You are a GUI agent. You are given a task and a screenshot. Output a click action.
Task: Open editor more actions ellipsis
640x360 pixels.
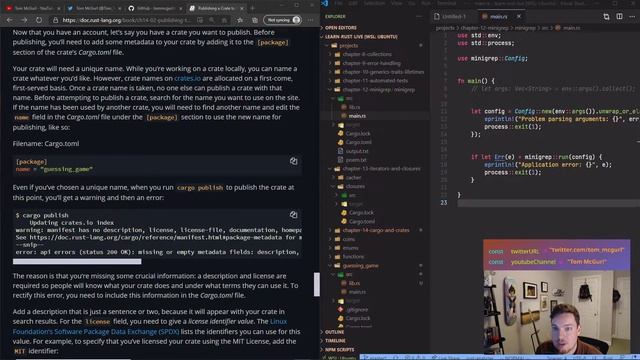632,17
